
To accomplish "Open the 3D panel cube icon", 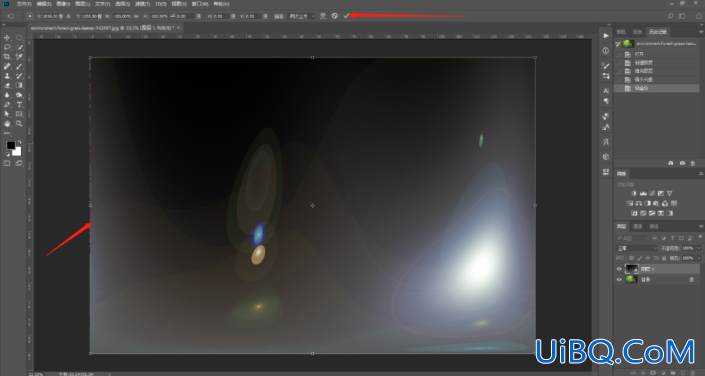I will pos(606,157).
